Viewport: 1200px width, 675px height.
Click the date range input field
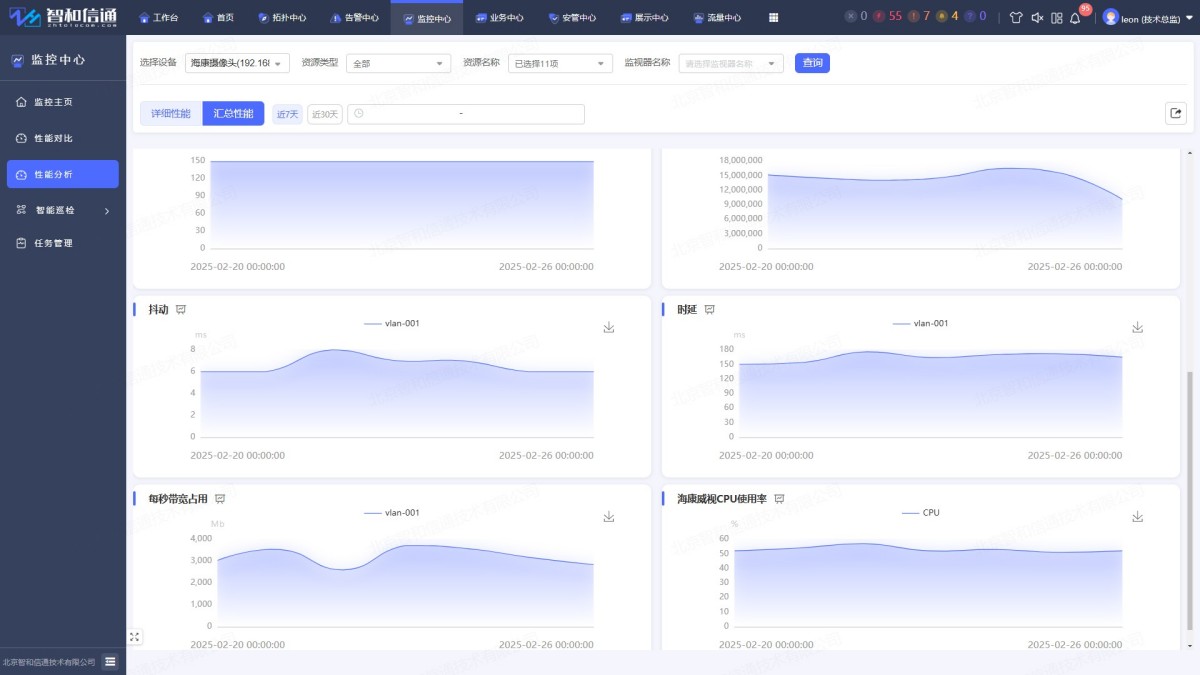[466, 114]
